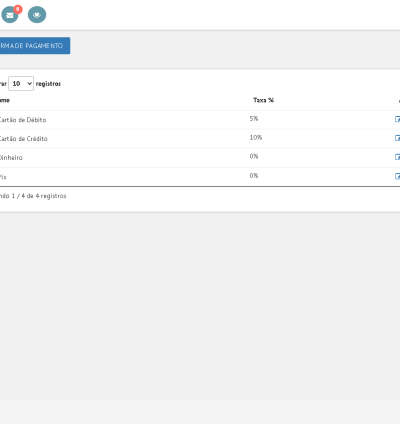
Task: Edit the Dinheiro payment row
Action: pyautogui.click(x=397, y=157)
